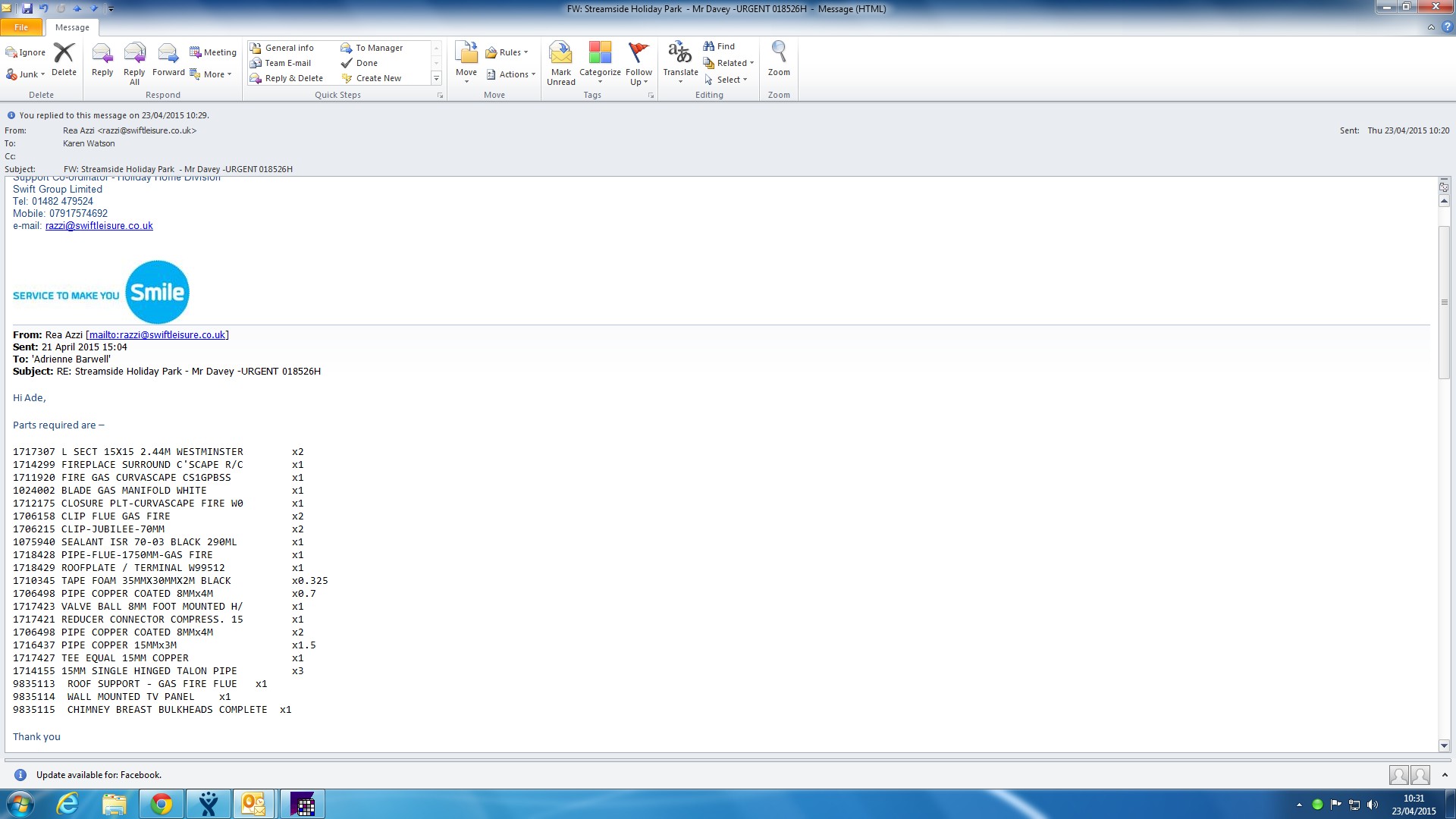Forward this message
Image resolution: width=1456 pixels, height=819 pixels.
(168, 60)
